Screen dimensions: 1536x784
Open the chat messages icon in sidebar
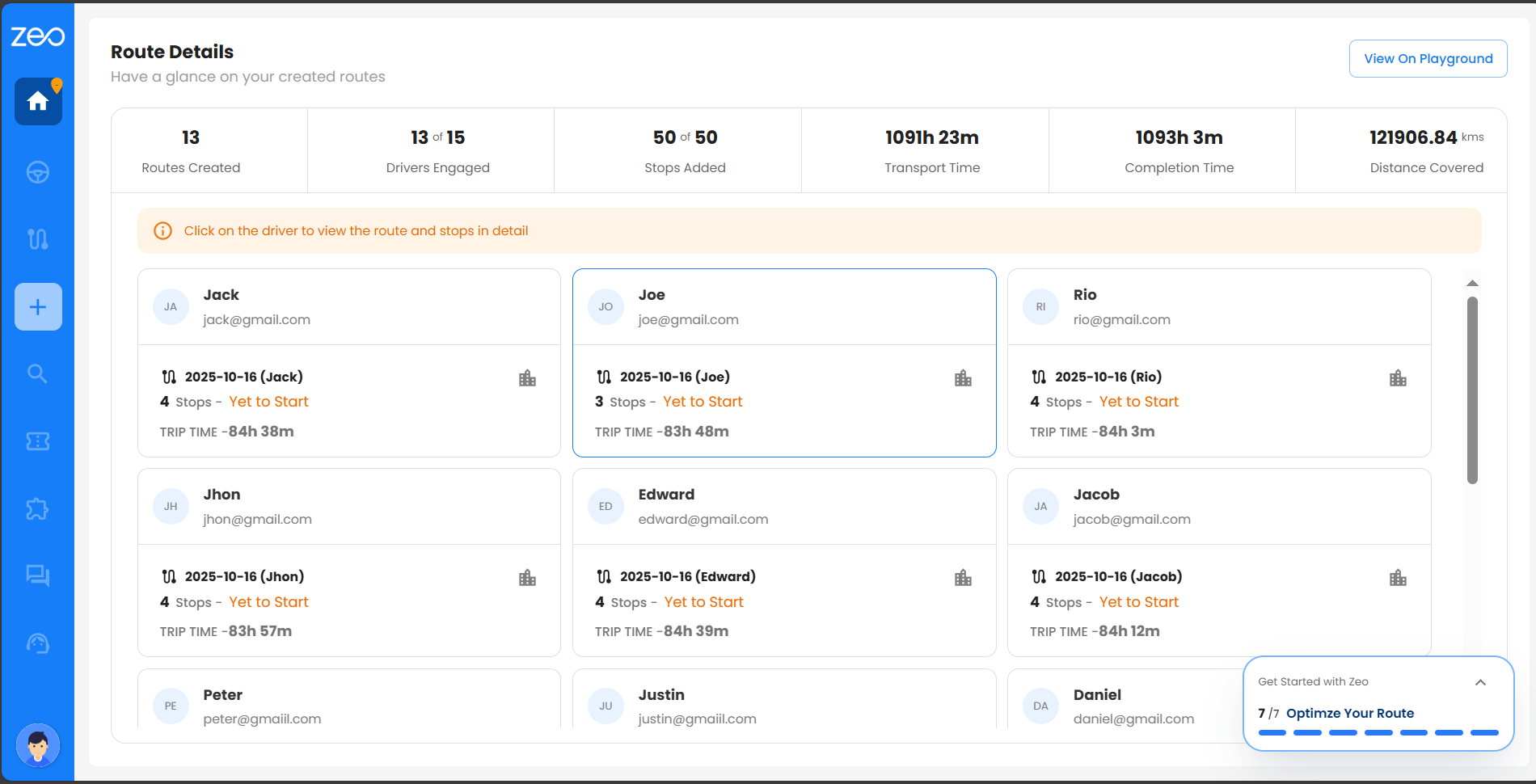click(38, 575)
